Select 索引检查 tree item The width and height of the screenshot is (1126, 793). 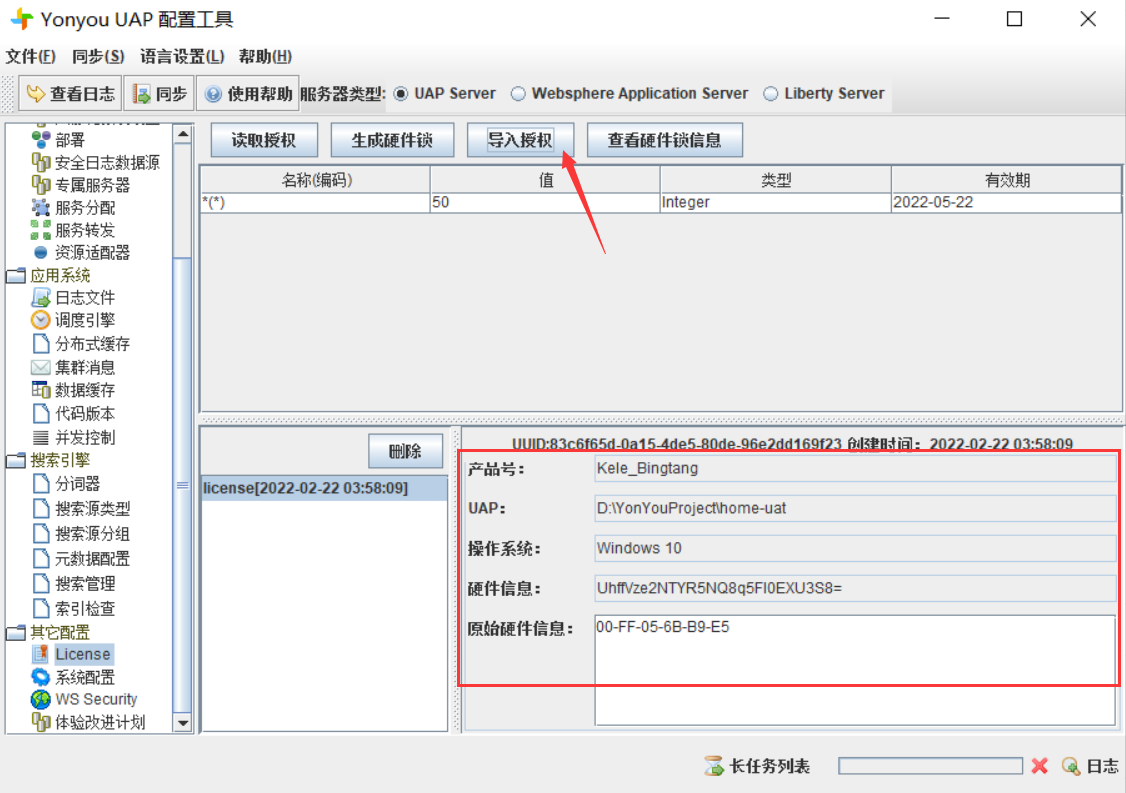(x=74, y=608)
